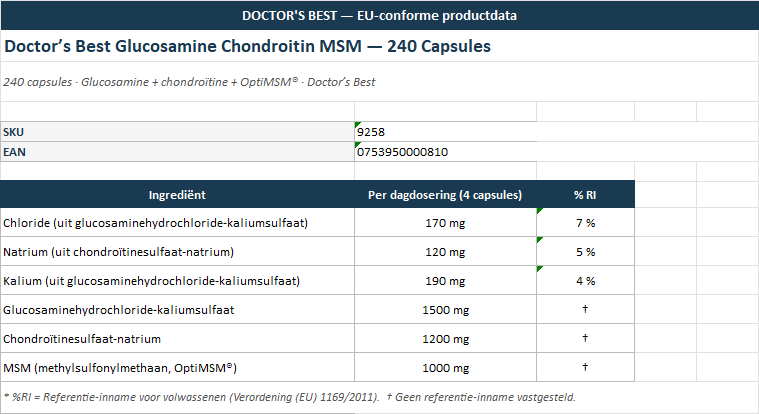Click the Chloride ingredient cell
This screenshot has height=414, width=759.
[x=177, y=223]
